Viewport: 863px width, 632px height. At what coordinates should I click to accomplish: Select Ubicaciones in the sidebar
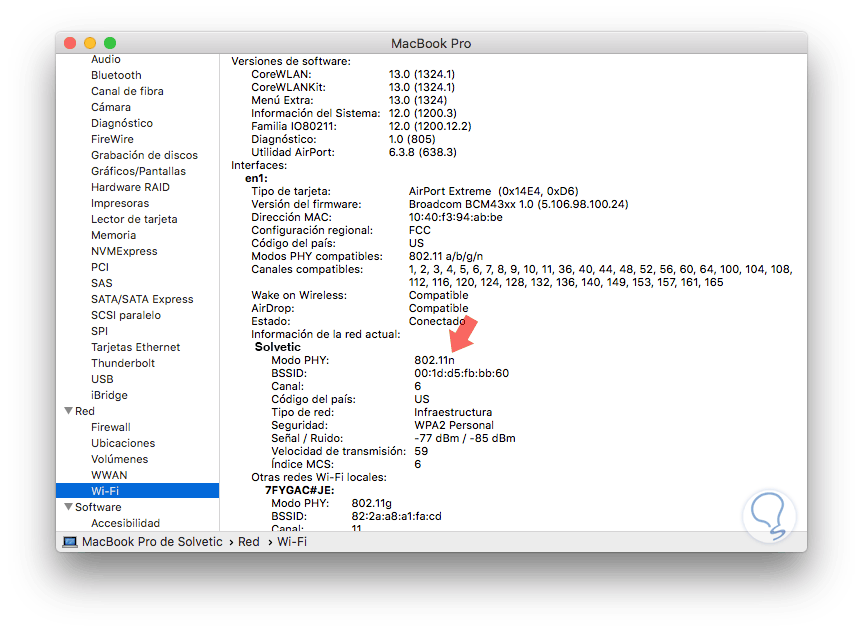[x=123, y=443]
